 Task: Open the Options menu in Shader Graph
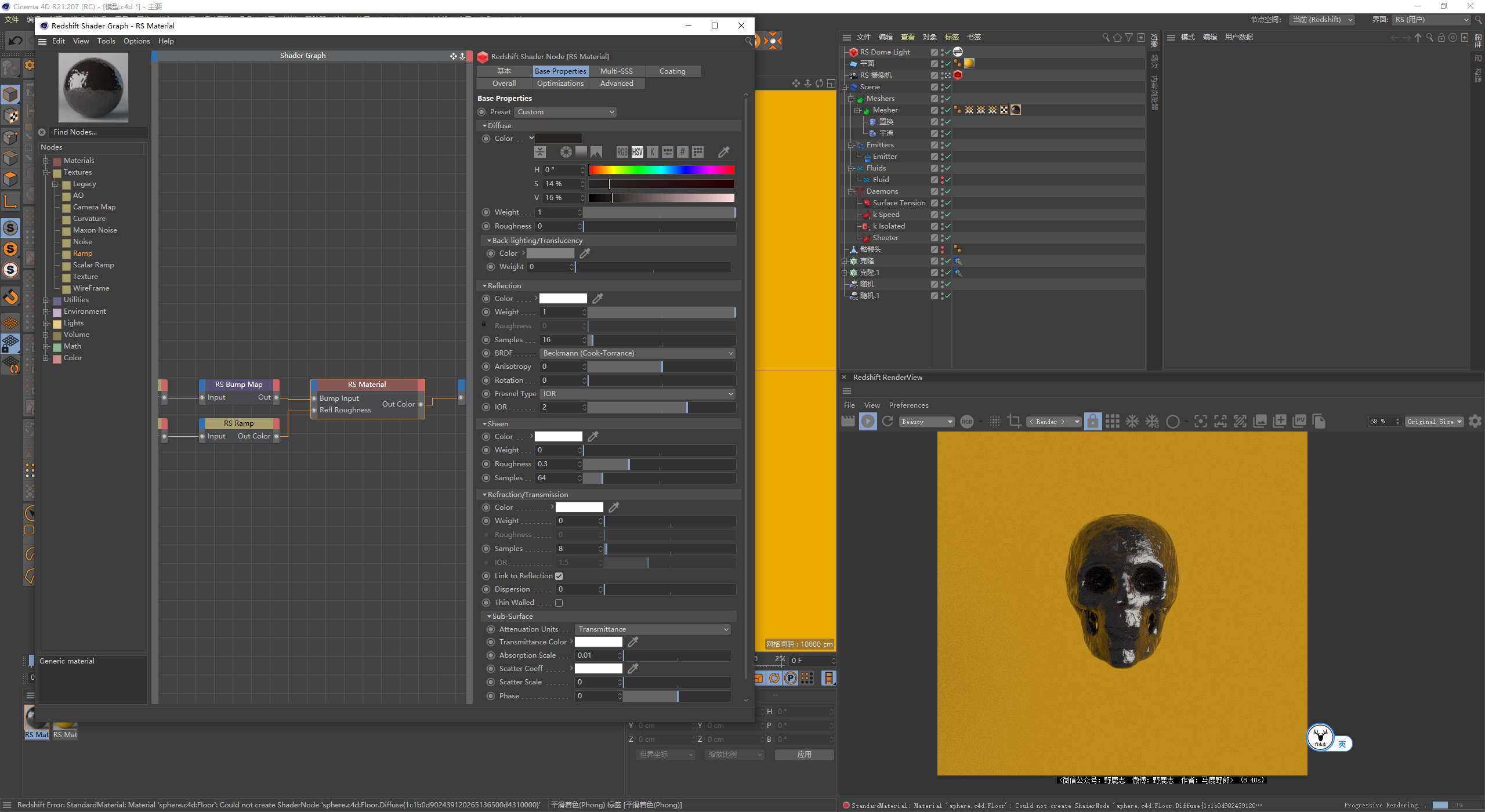[136, 41]
